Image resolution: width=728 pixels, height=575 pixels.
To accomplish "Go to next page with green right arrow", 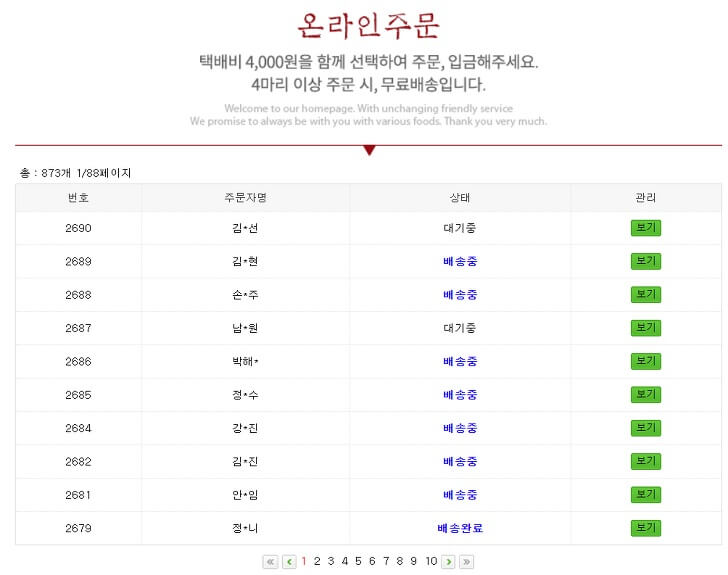I will click(x=448, y=562).
